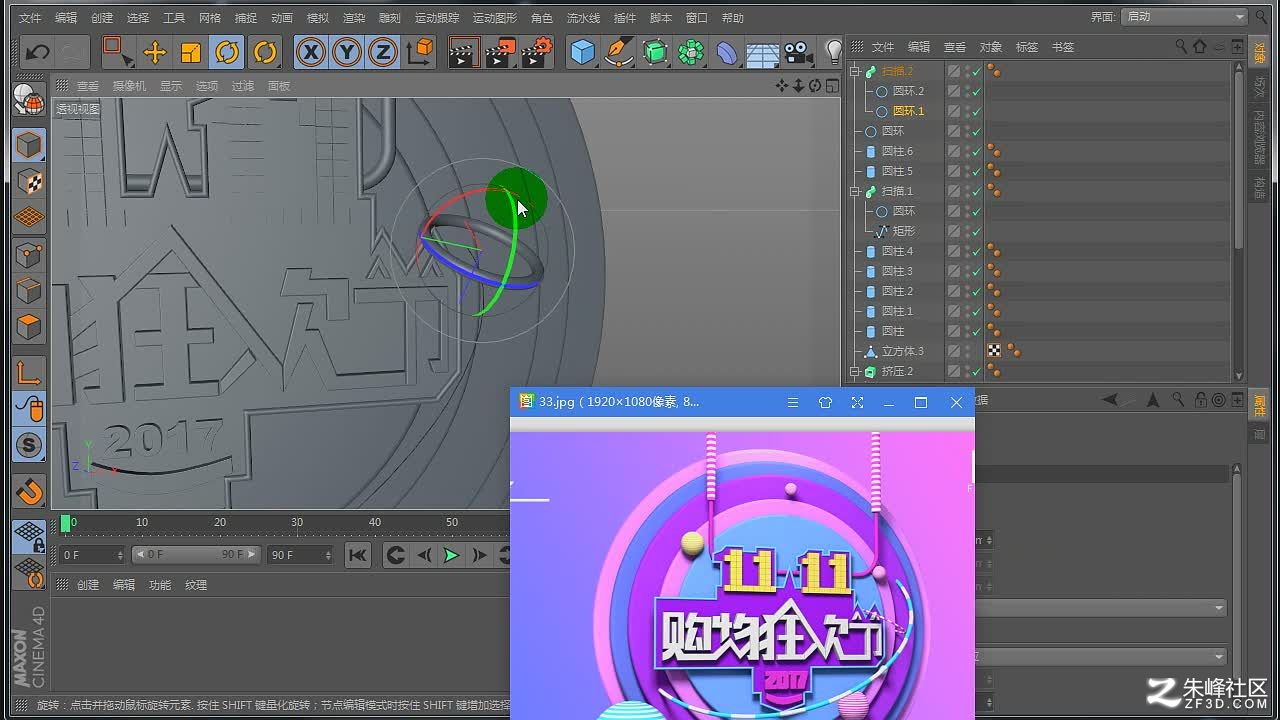Click the material tag on 立方体.3
The width and height of the screenshot is (1280, 720).
[x=994, y=351]
